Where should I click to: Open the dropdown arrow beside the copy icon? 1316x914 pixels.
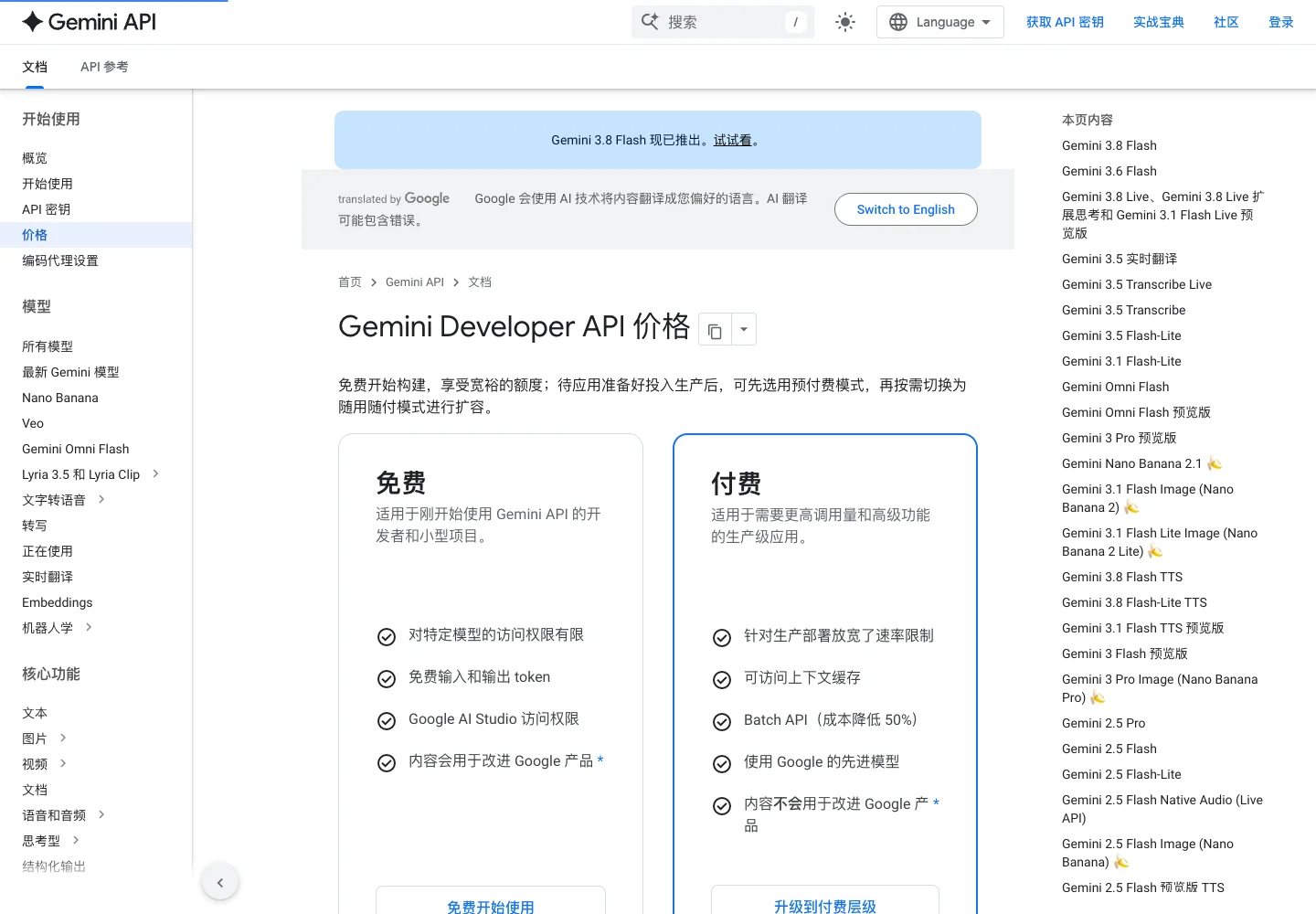click(744, 330)
